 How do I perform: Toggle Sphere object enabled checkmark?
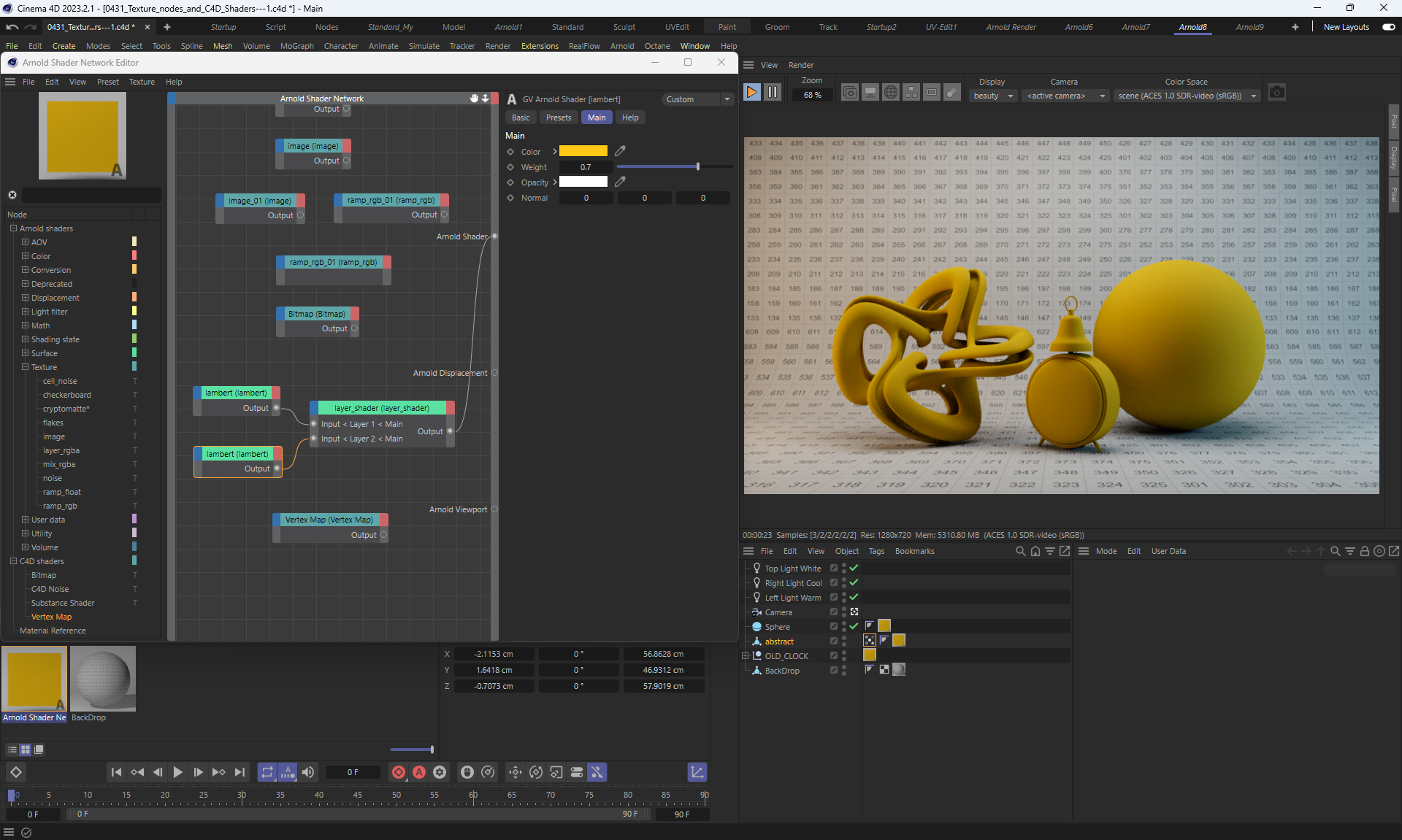coord(854,626)
